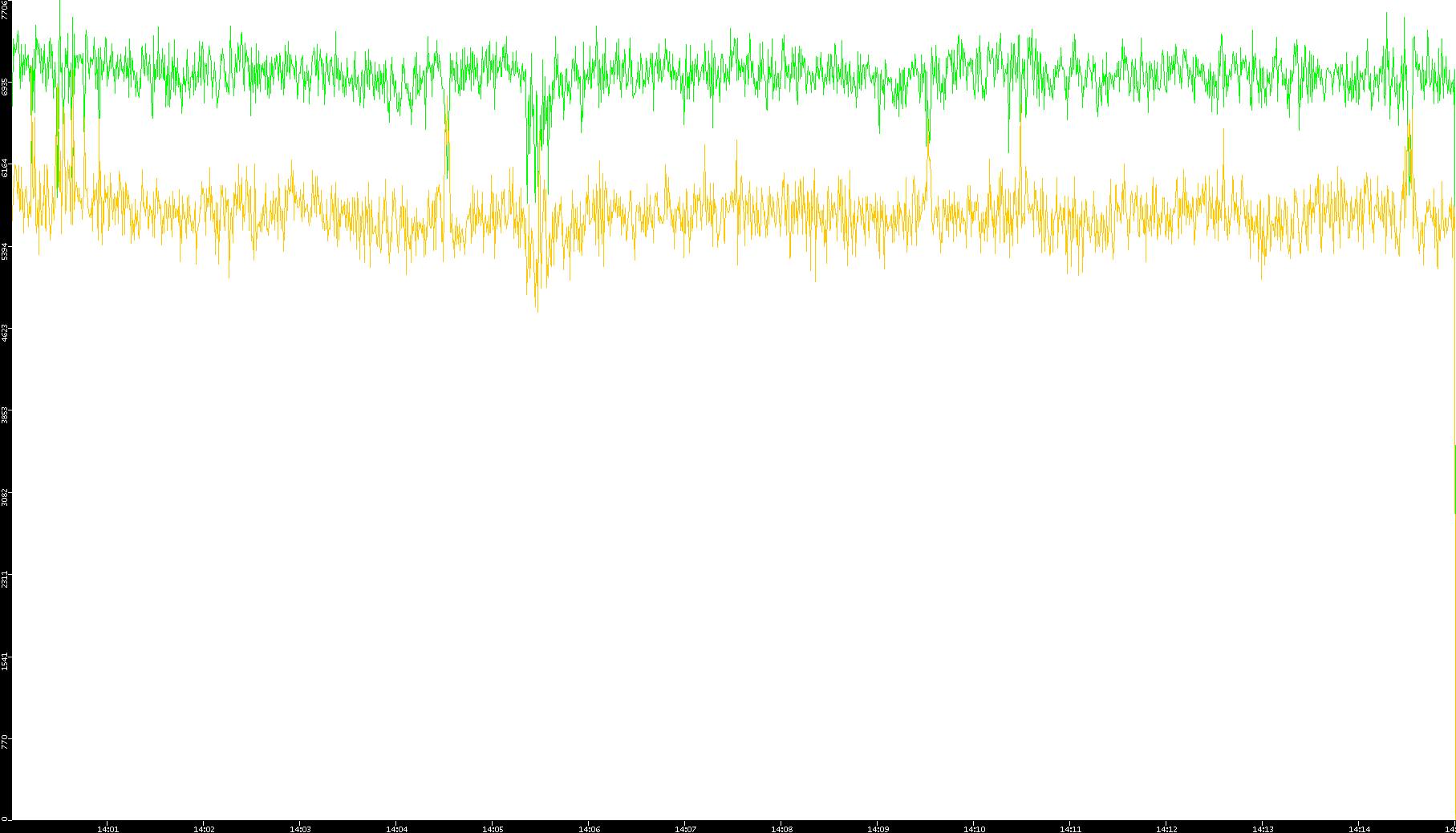Viewport: 1456px width, 833px height.
Task: Select the 14:14 time label
Action: click(1359, 829)
